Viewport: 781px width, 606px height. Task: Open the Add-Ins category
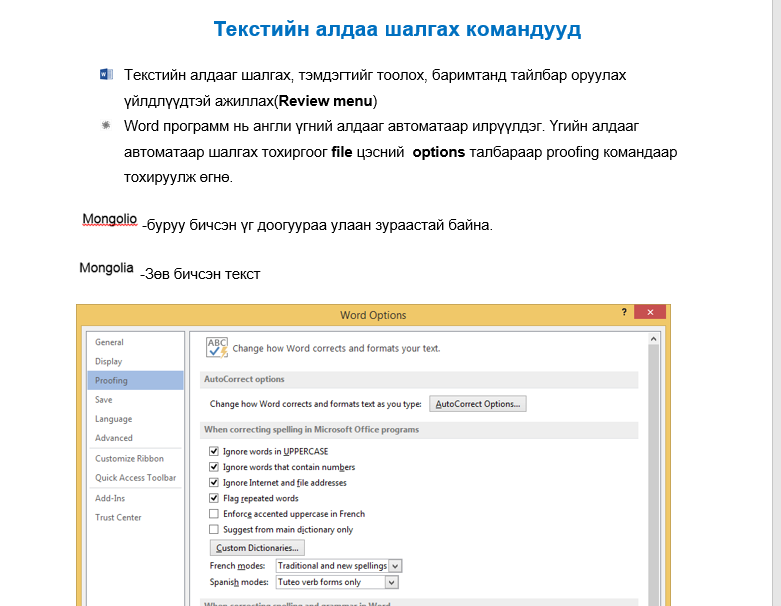tap(135, 498)
